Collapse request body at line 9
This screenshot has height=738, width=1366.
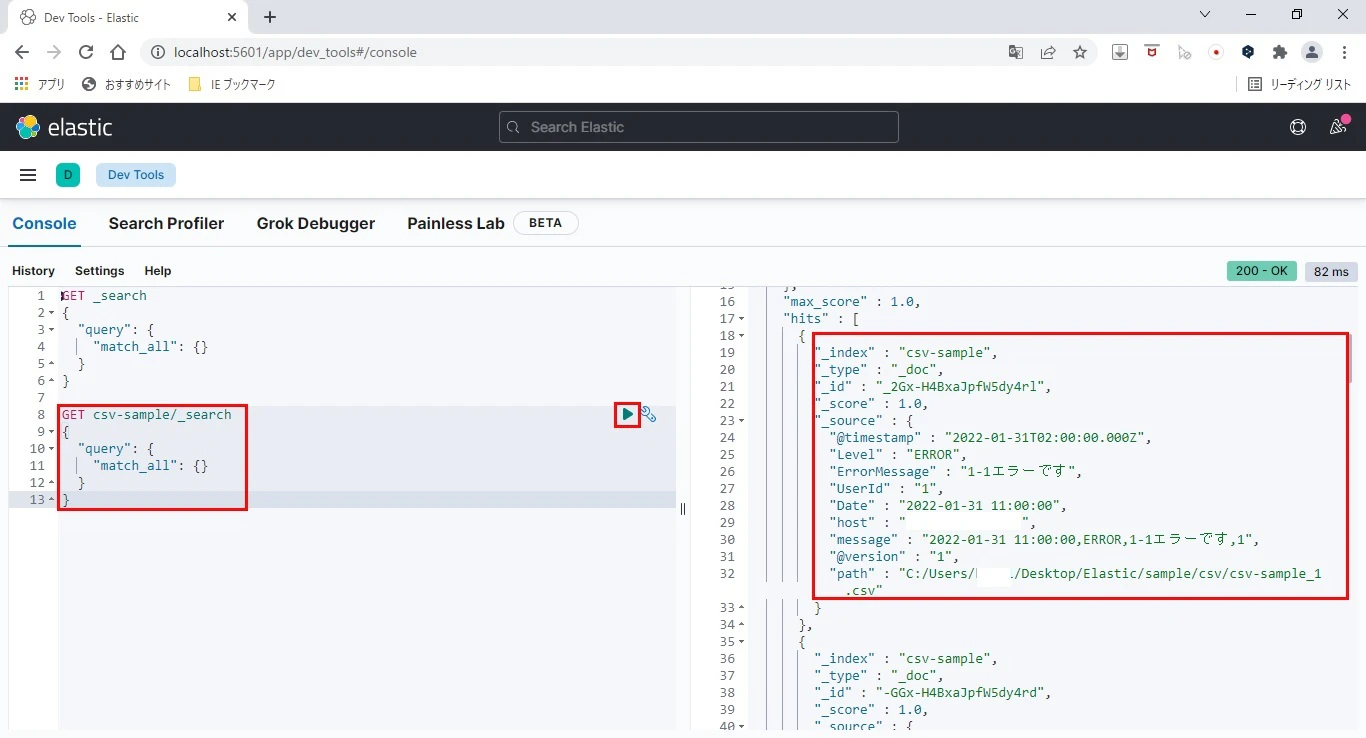[x=51, y=432]
